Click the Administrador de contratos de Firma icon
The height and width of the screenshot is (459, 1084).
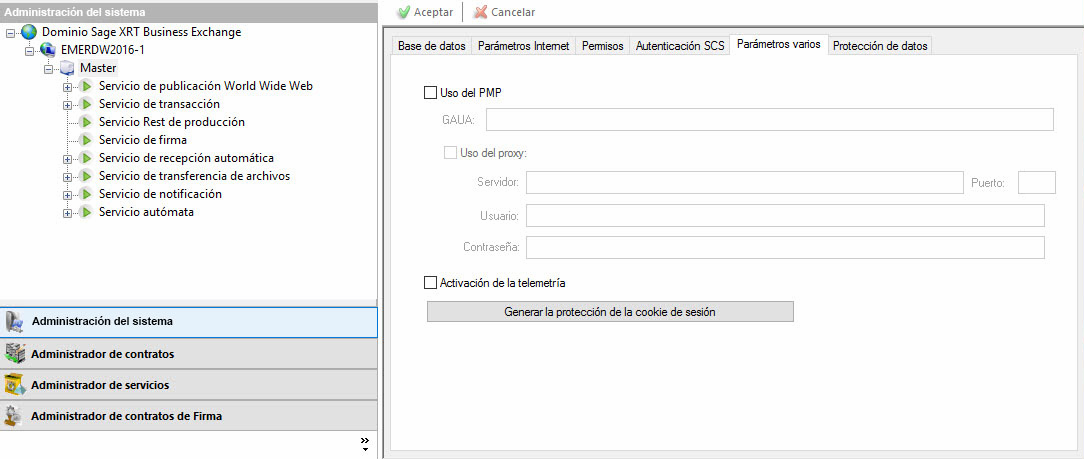click(x=15, y=416)
